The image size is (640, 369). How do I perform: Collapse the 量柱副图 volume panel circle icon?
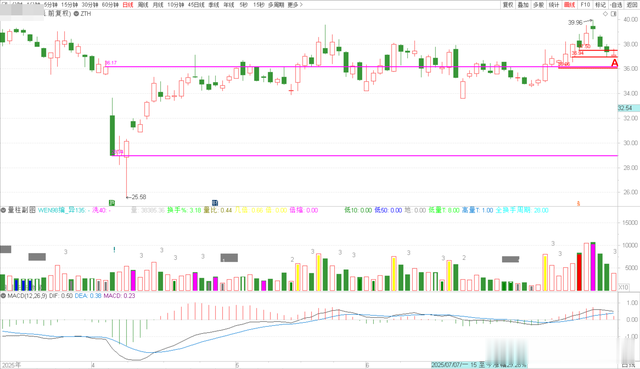pos(3,210)
